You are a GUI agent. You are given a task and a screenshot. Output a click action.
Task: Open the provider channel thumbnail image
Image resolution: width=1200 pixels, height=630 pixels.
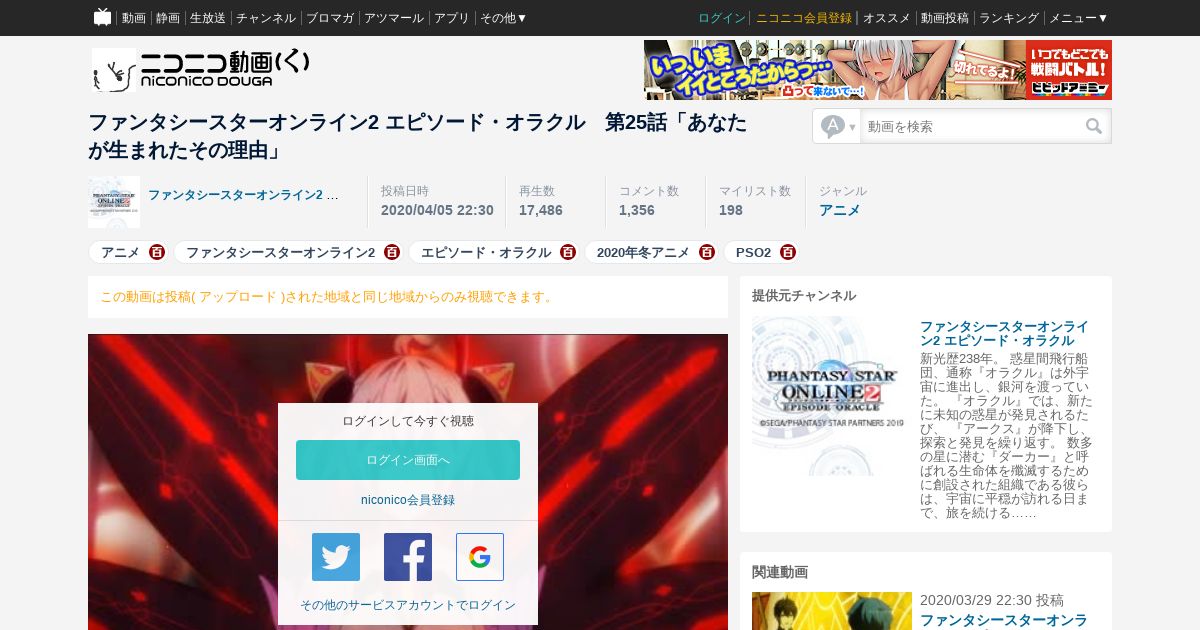point(830,396)
